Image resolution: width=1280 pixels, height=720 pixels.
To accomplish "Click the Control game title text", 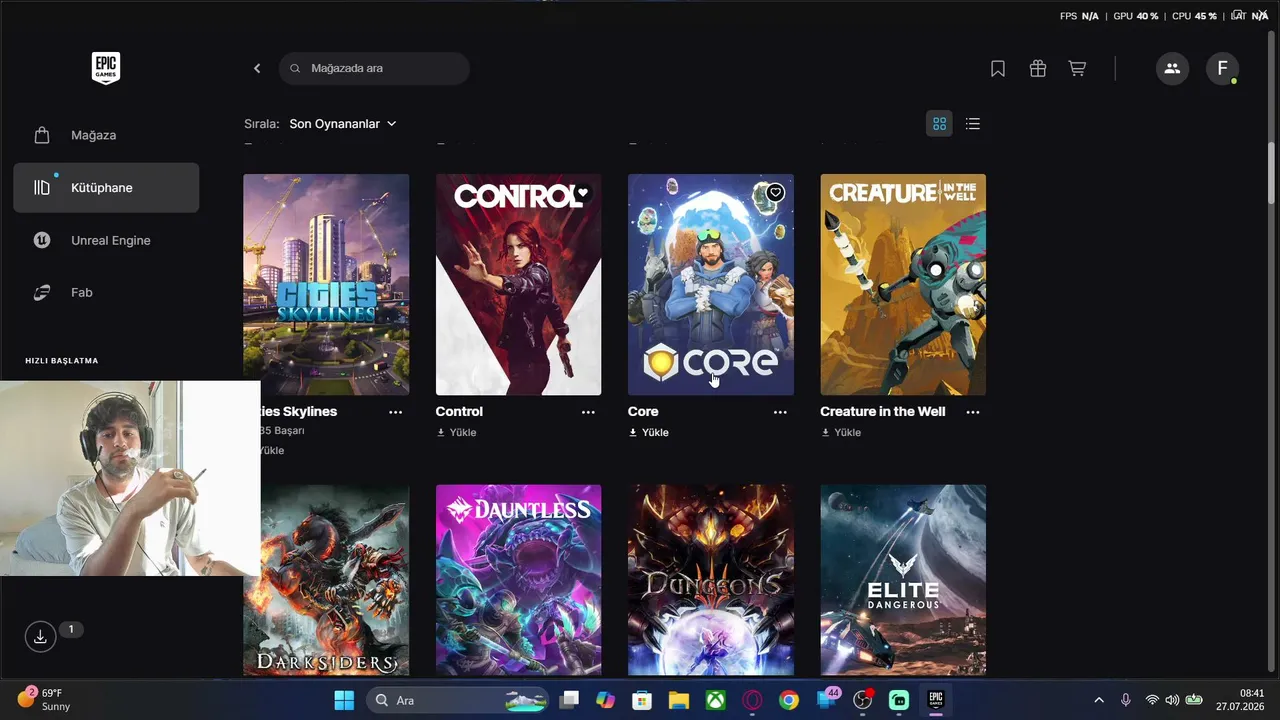I will pos(459,412).
